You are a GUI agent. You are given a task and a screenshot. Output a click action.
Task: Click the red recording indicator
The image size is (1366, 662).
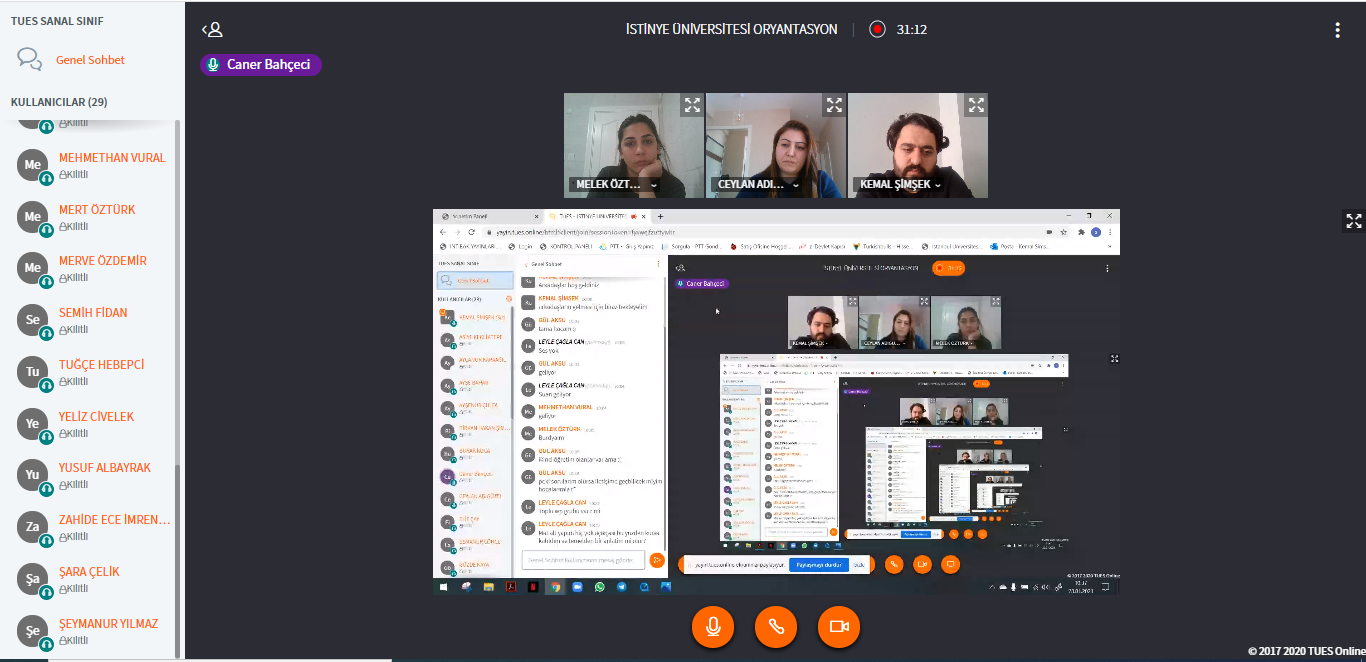click(877, 29)
